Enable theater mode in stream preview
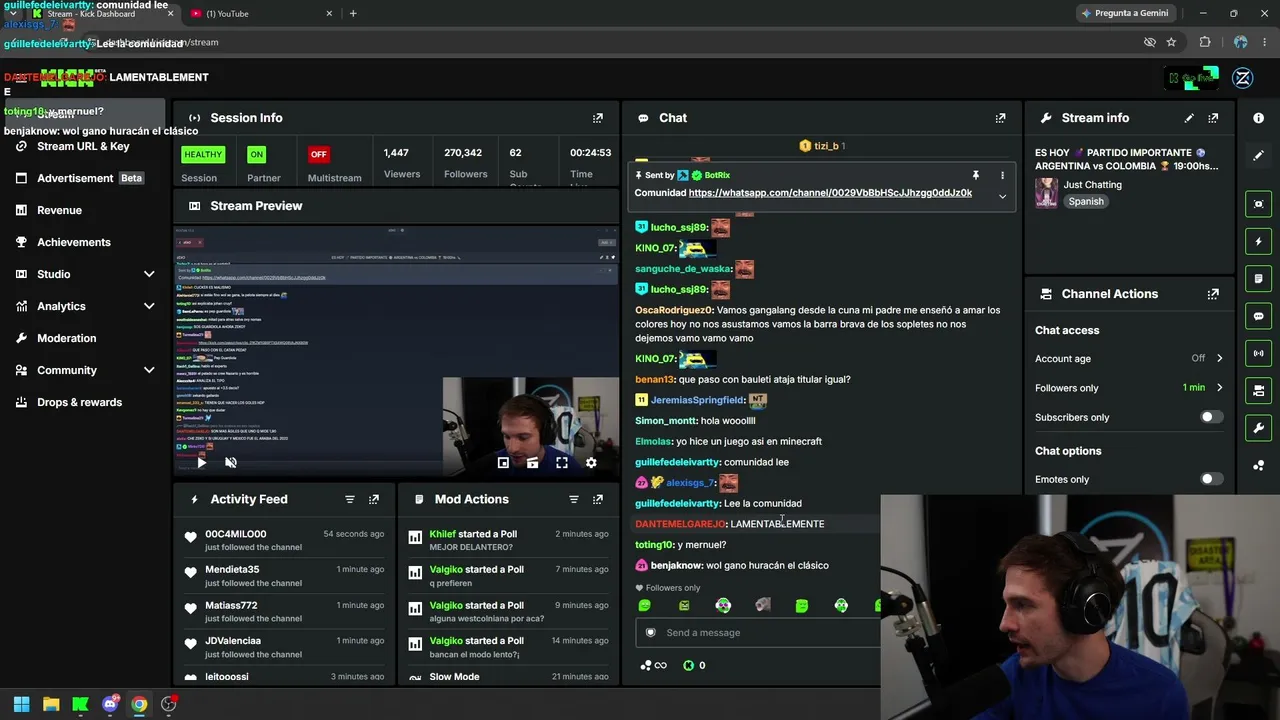Screen dimensions: 1280x720 click(x=532, y=462)
